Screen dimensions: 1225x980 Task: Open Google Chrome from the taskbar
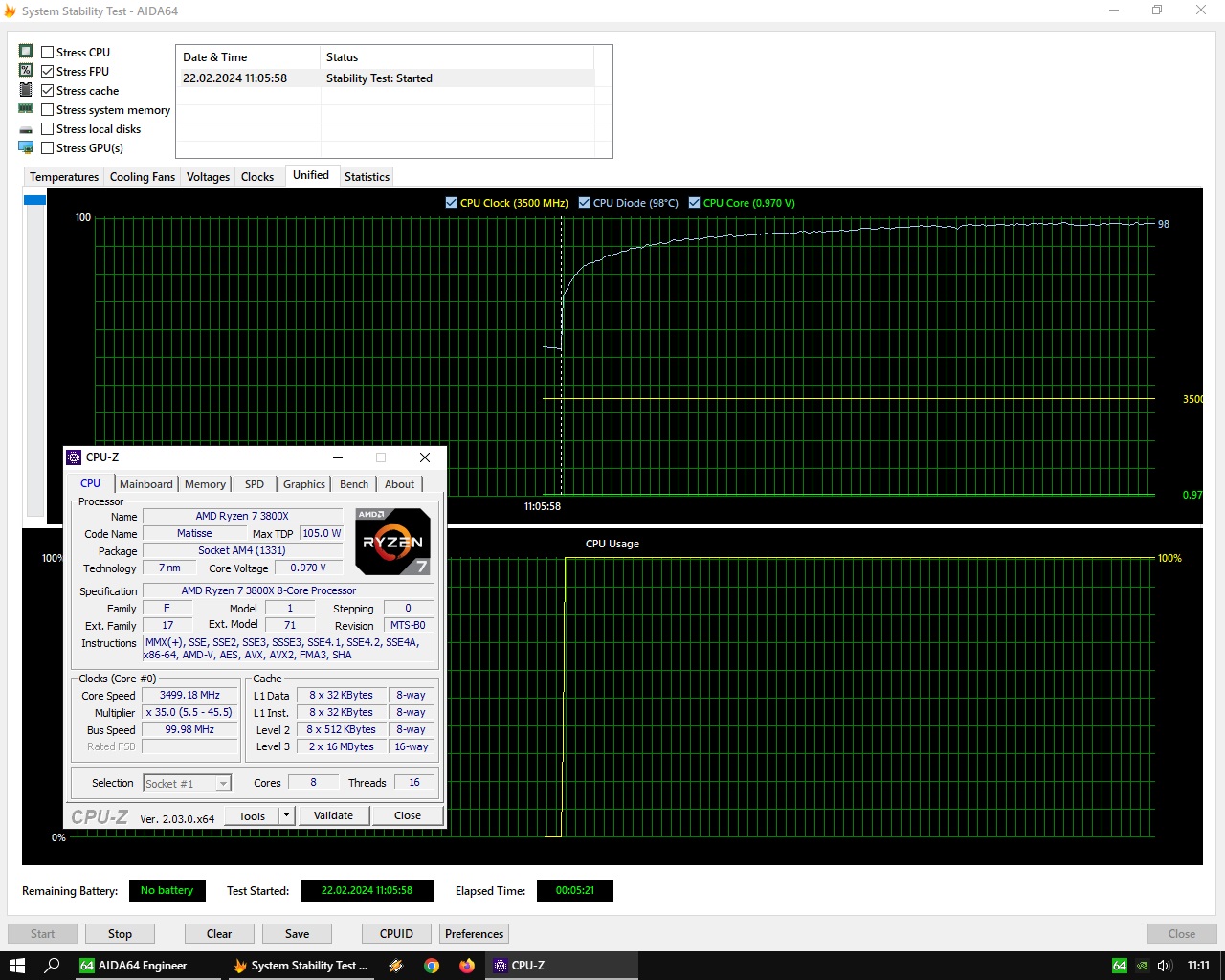click(x=432, y=966)
